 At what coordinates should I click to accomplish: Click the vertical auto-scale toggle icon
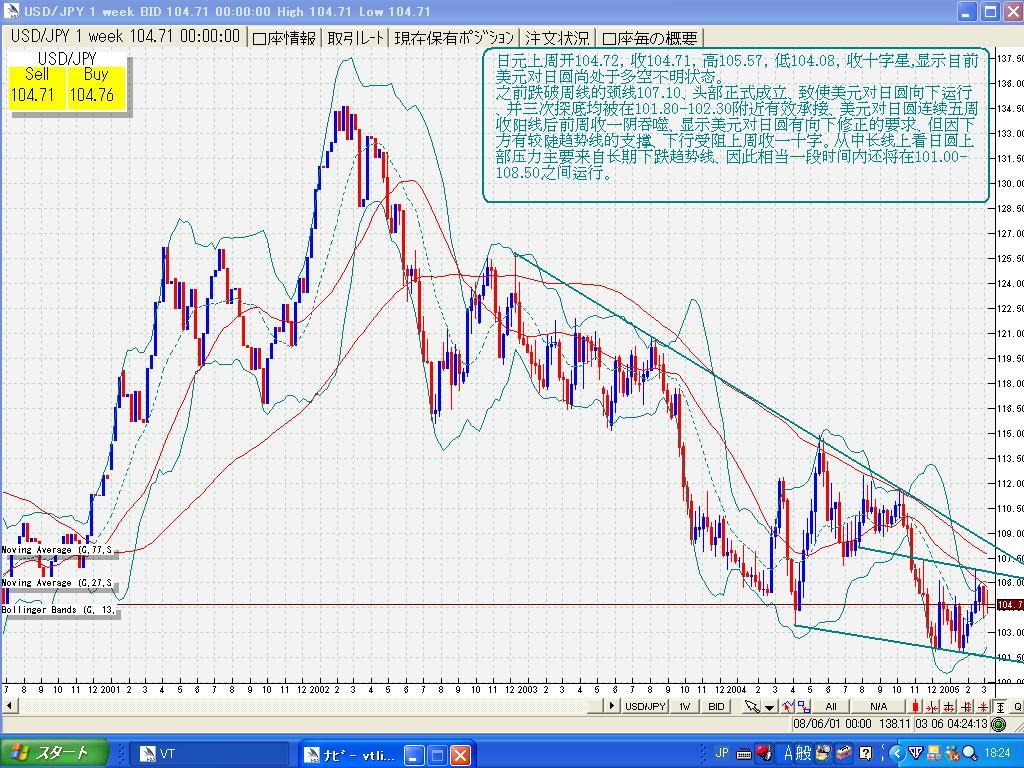999,706
